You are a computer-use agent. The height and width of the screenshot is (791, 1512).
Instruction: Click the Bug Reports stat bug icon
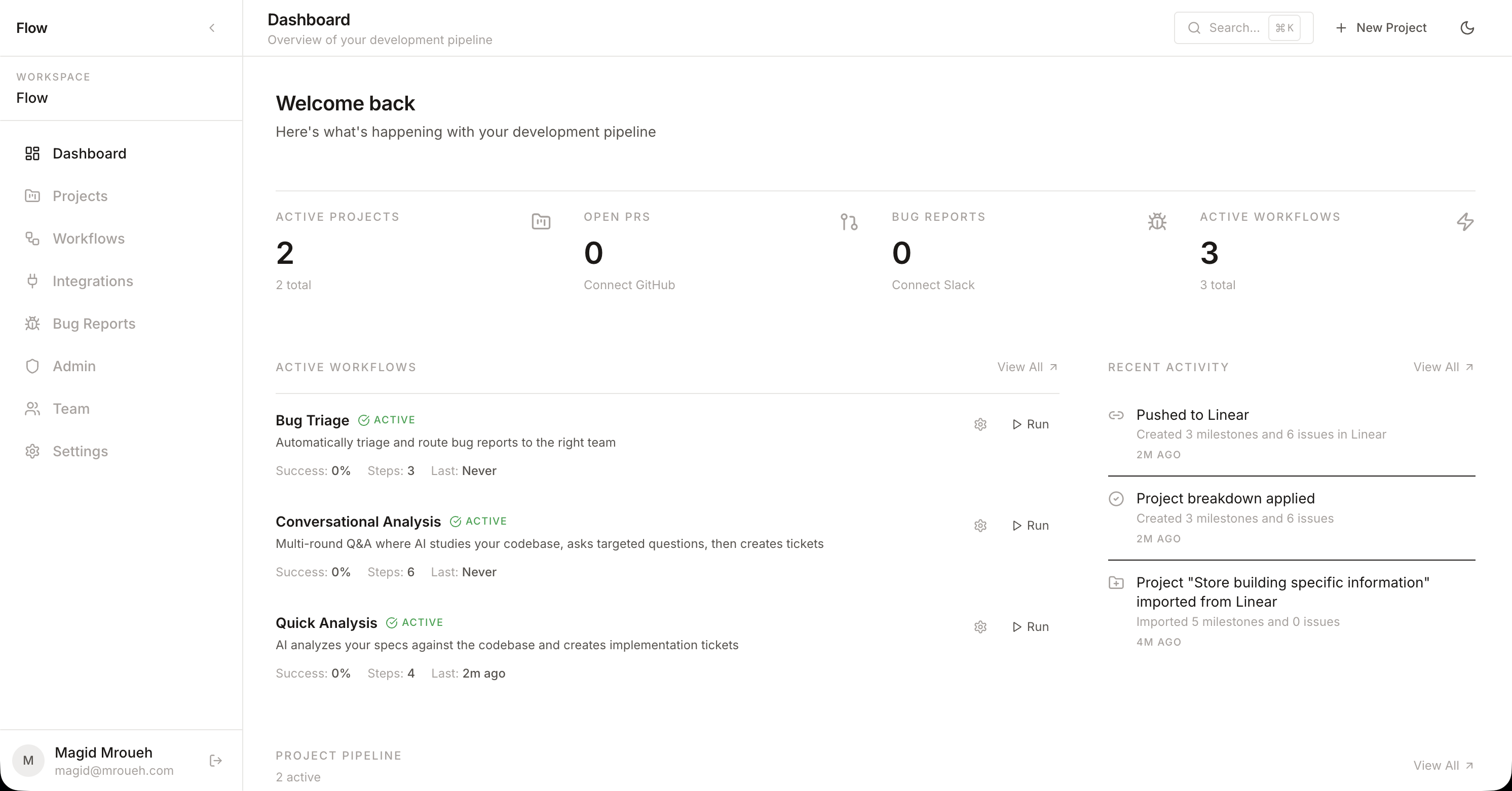[1157, 222]
